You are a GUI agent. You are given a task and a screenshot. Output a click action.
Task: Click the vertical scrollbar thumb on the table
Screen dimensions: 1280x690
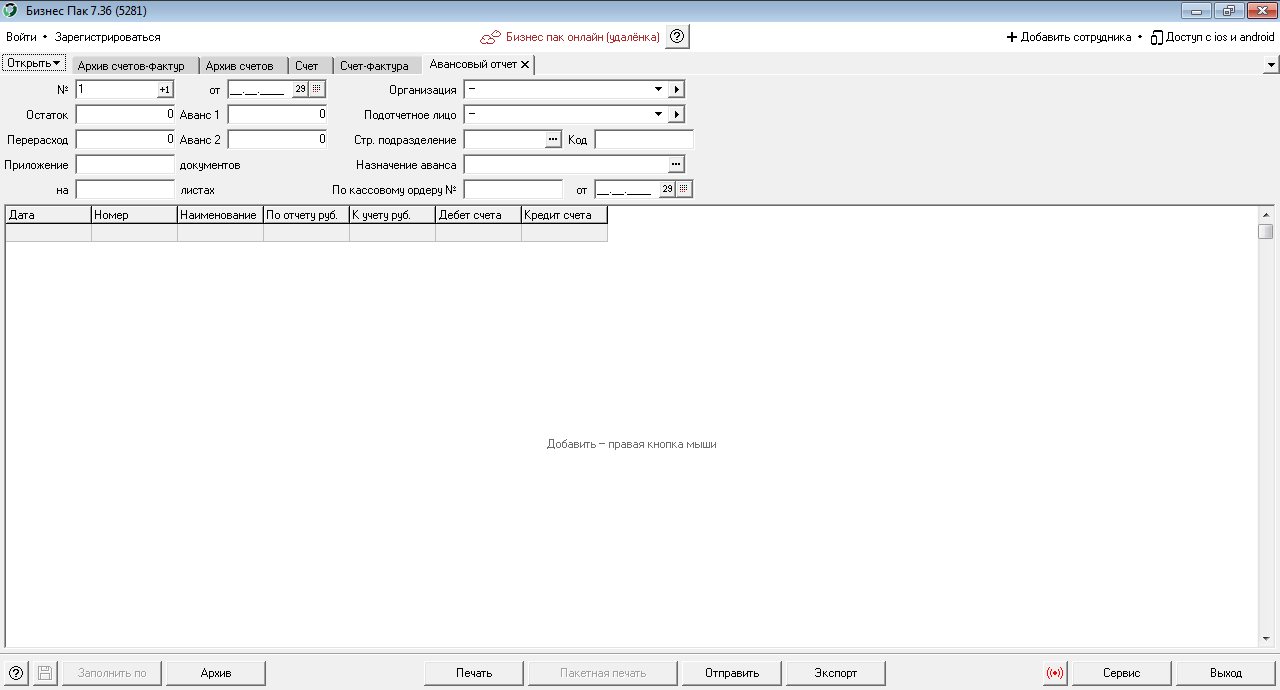tap(1266, 232)
